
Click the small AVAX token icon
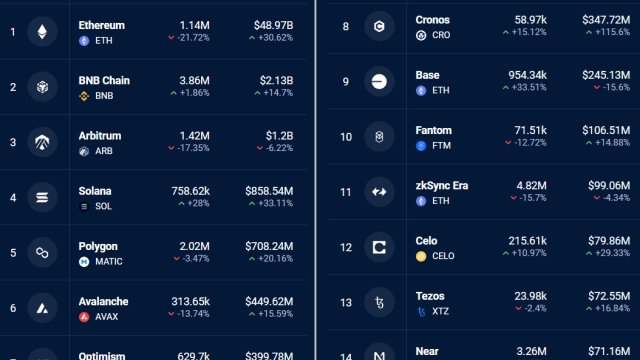pyautogui.click(x=84, y=317)
